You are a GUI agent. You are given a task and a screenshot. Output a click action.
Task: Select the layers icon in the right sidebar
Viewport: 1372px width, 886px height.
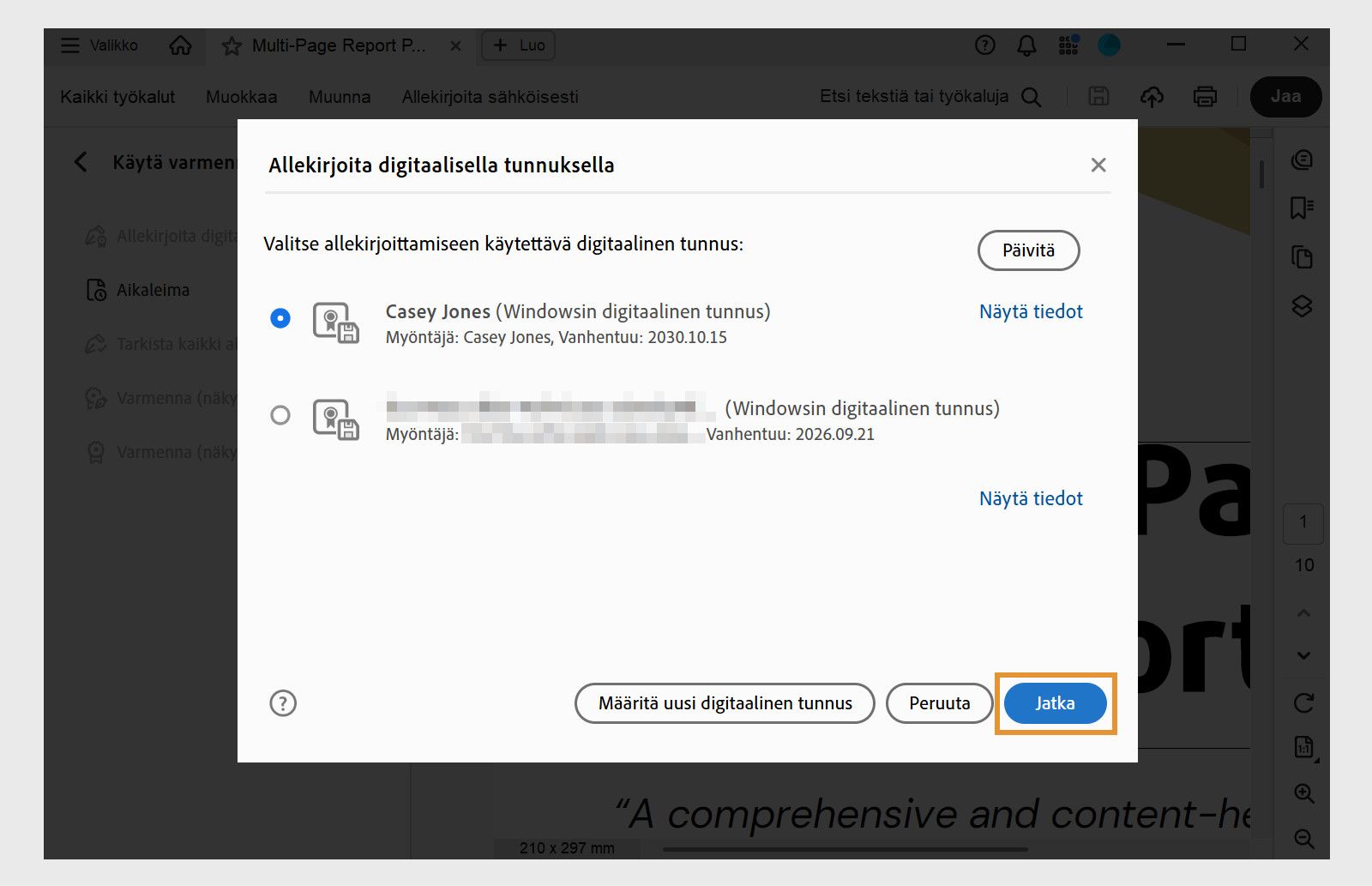pyautogui.click(x=1303, y=306)
